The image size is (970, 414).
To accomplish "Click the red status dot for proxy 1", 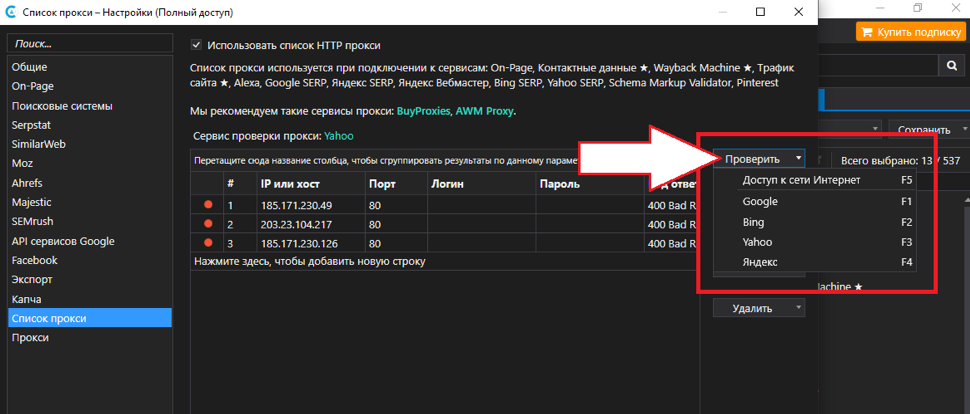I will tap(208, 205).
